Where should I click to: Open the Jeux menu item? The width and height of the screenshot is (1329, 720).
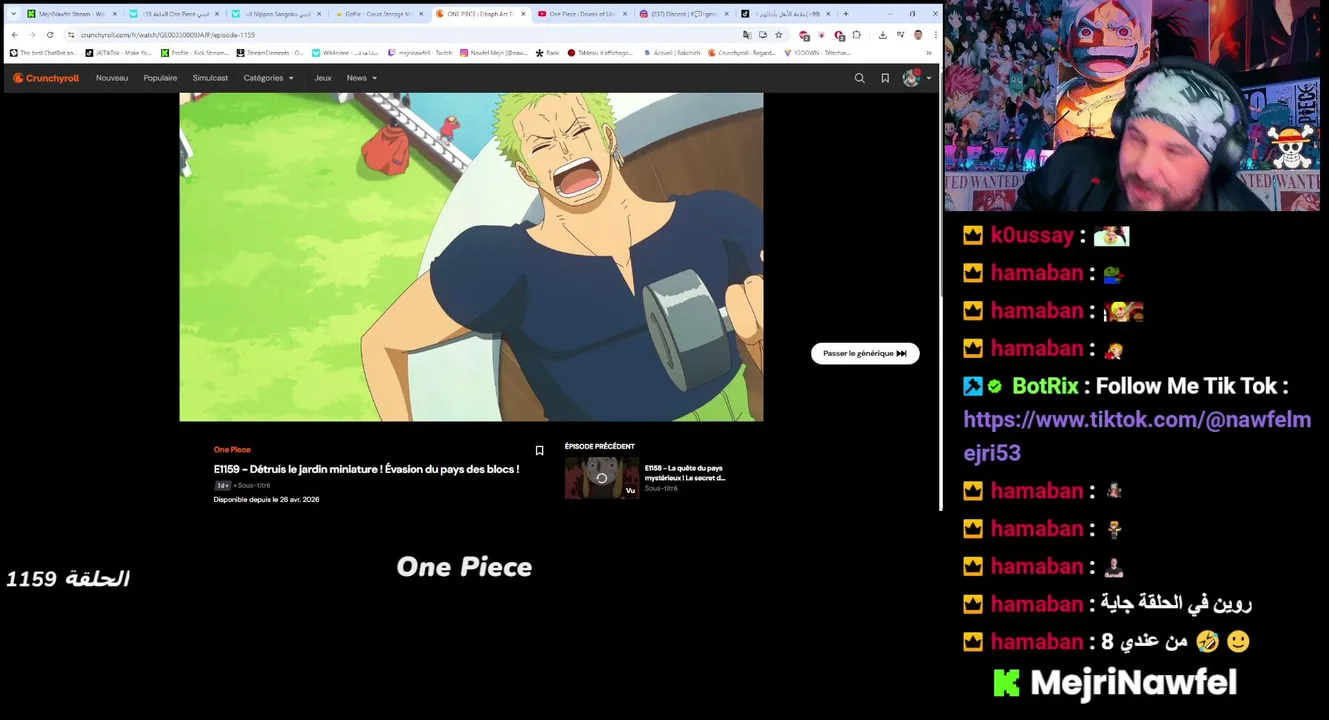(x=323, y=78)
